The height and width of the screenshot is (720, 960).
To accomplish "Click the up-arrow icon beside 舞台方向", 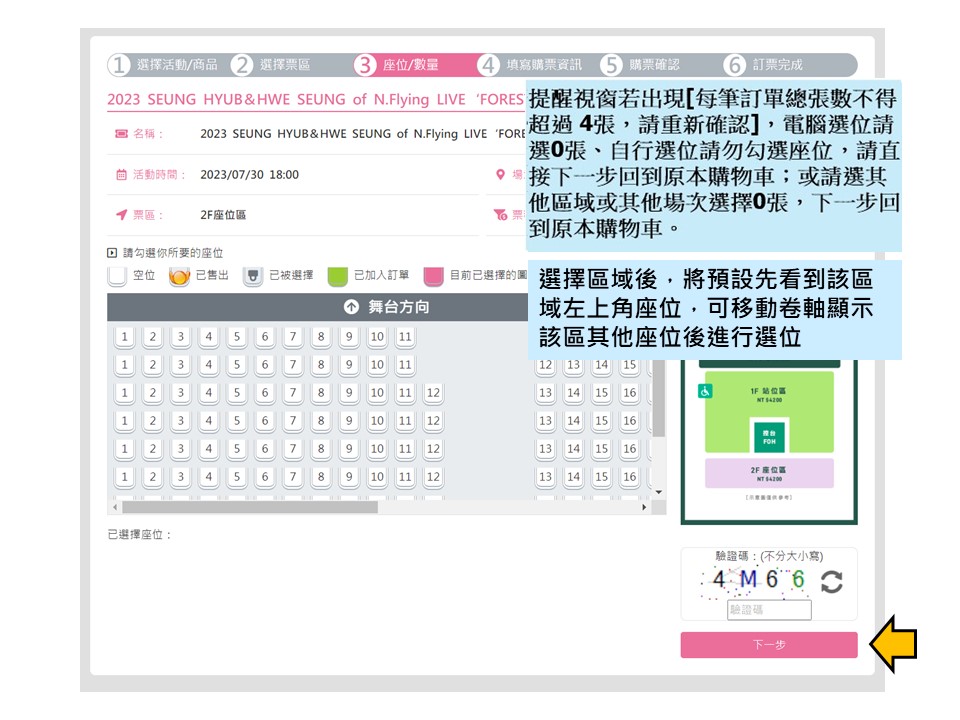I will (351, 307).
